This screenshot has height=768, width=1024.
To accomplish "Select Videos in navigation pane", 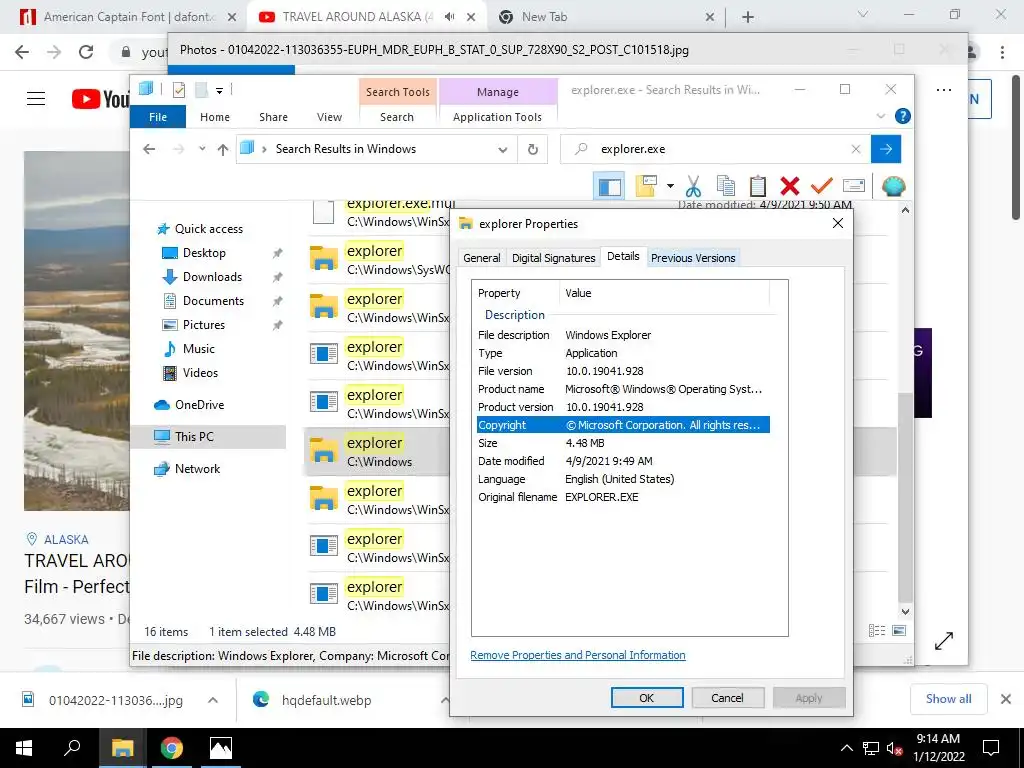I will tap(200, 373).
